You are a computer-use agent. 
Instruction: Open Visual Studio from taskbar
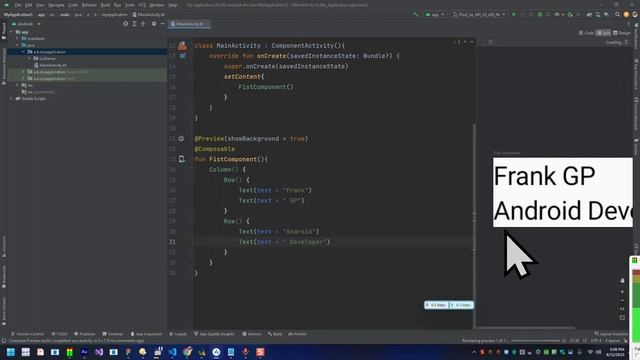tap(99, 352)
